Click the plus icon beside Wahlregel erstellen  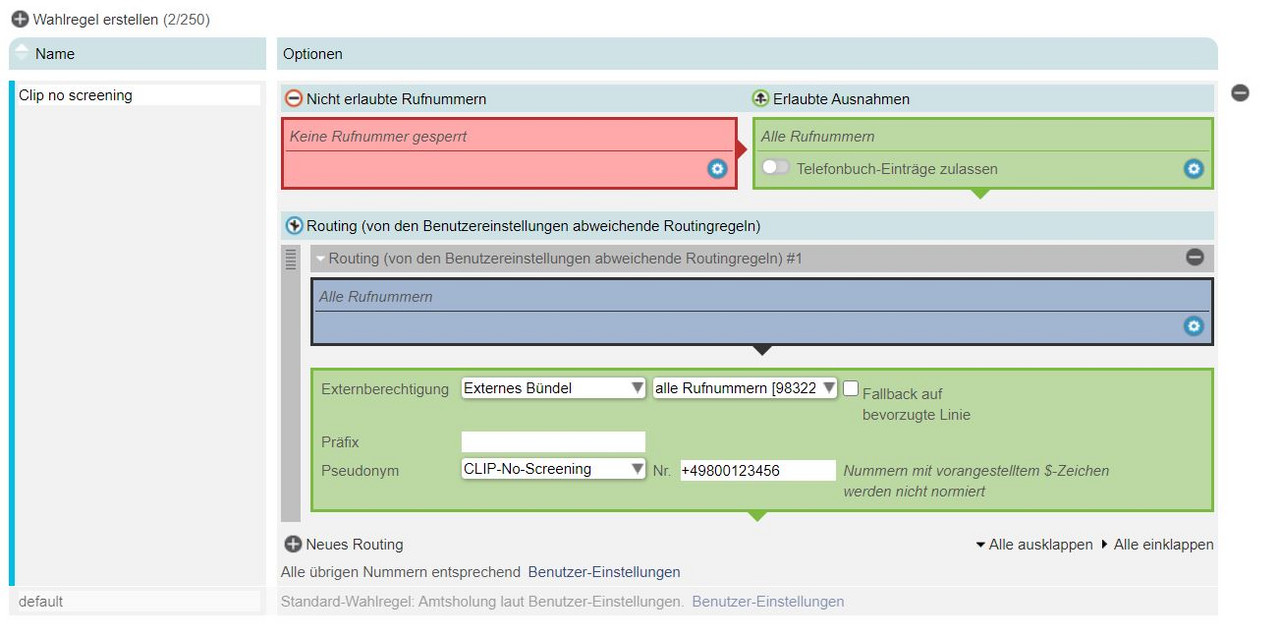click(20, 19)
